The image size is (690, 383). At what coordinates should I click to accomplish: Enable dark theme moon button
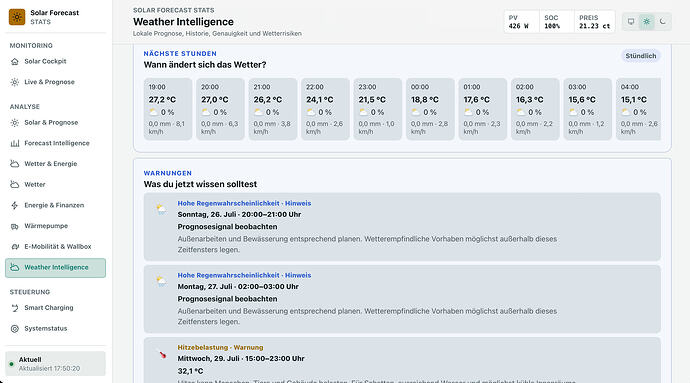pos(662,22)
